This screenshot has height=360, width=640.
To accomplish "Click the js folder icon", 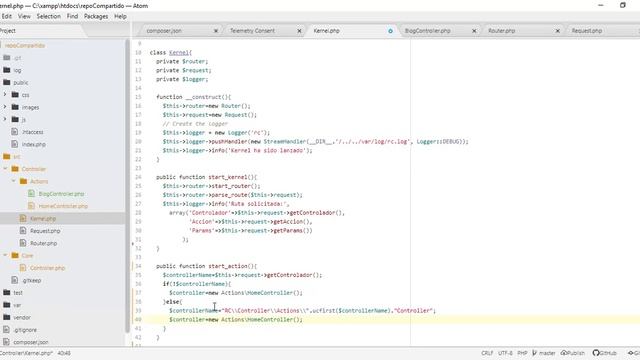I will pos(15,119).
